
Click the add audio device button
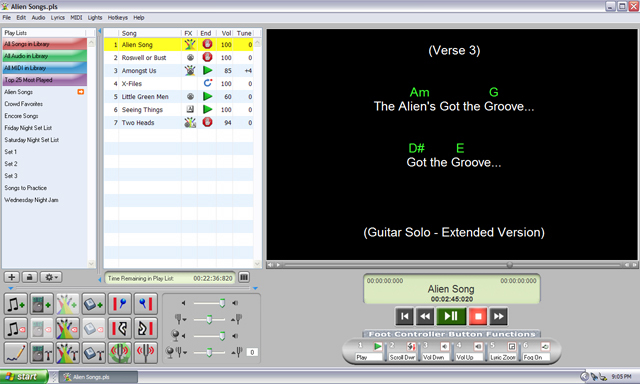(x=42, y=304)
